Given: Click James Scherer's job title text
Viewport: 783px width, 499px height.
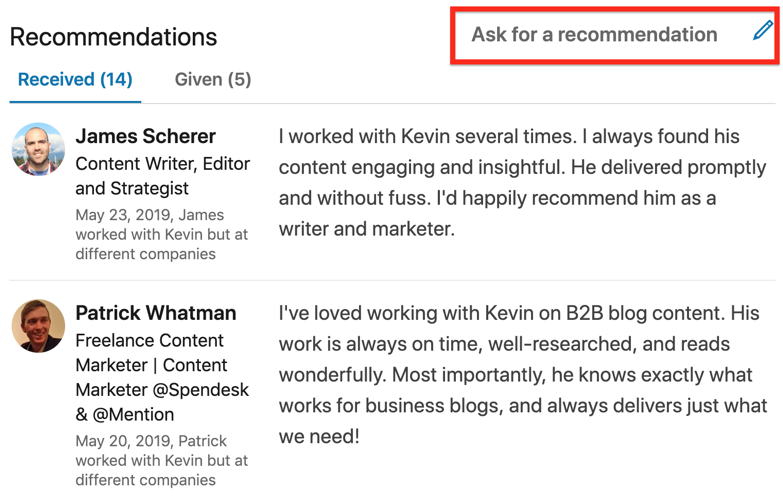Looking at the screenshot, I should point(163,176).
